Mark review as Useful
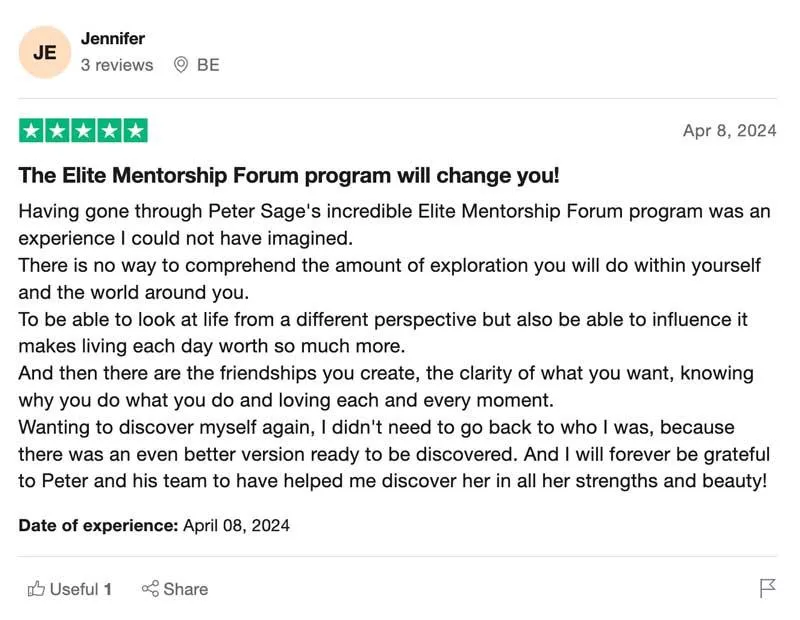 69,589
